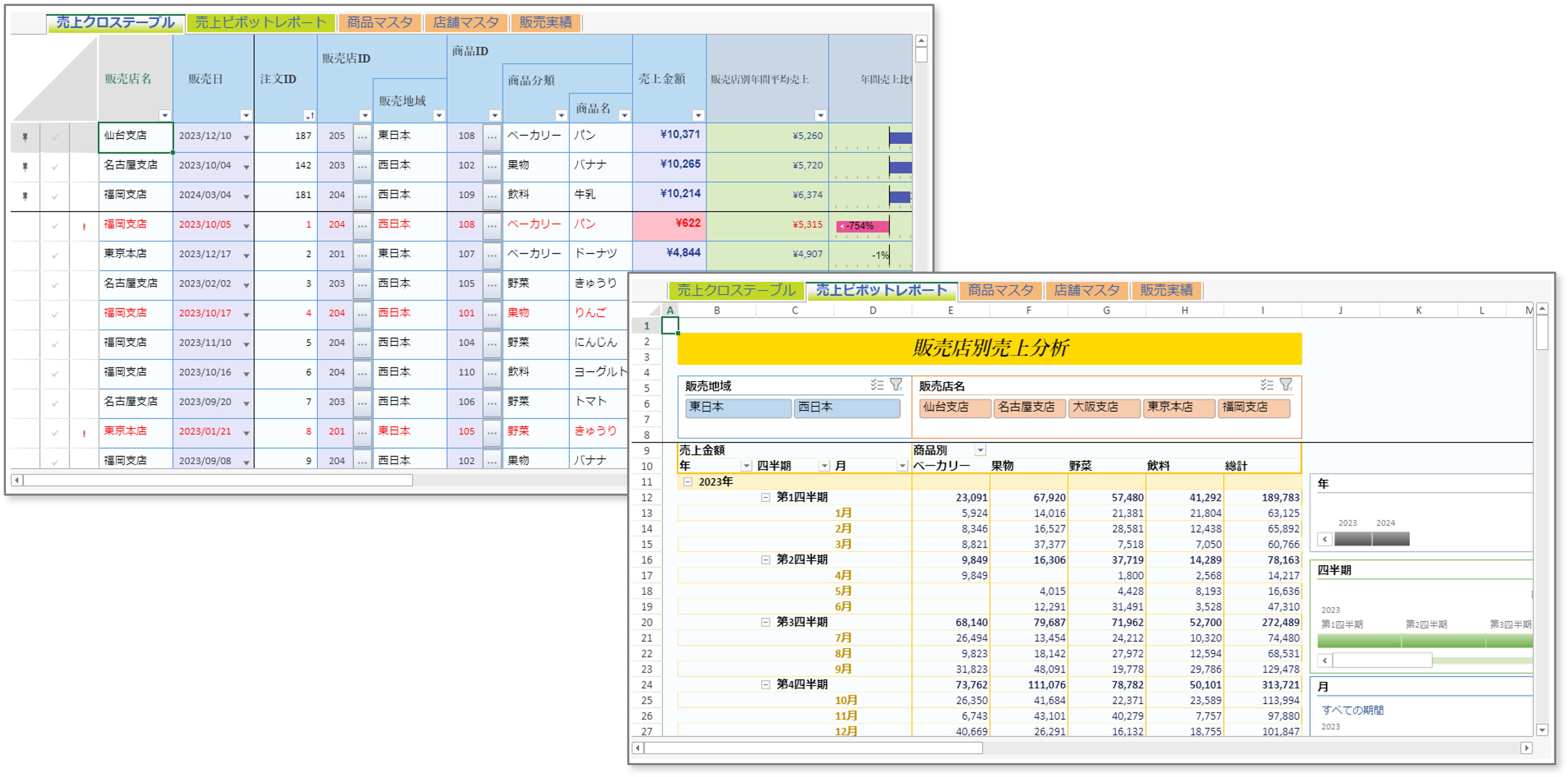Image resolution: width=1568 pixels, height=777 pixels.
Task: Switch to 販売実績 tab in the front window
Action: (1166, 290)
